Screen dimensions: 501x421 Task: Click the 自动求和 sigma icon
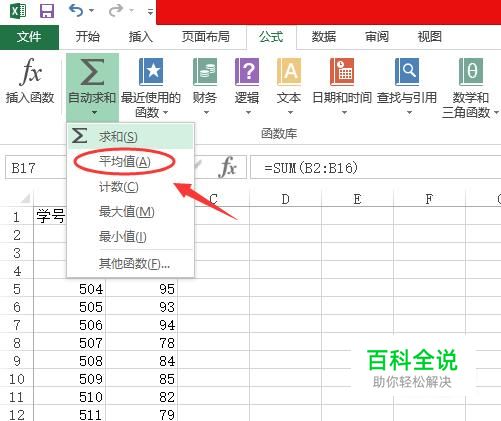tap(92, 72)
